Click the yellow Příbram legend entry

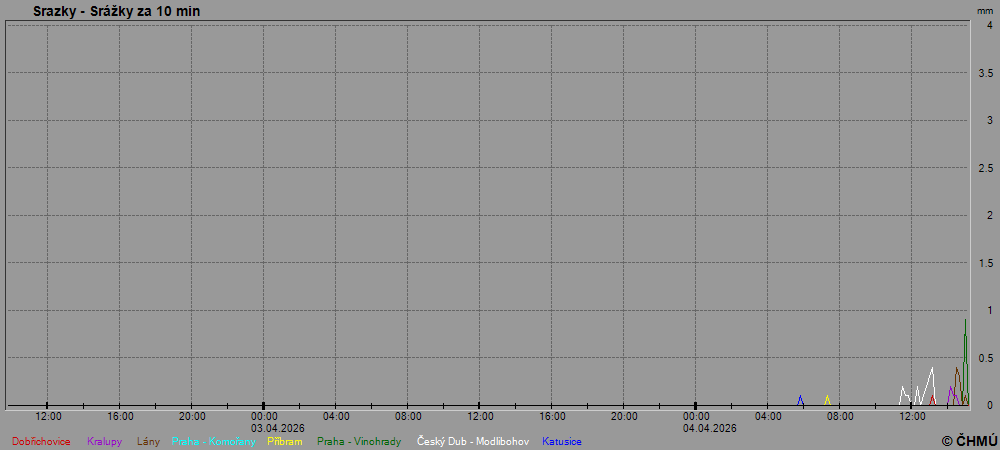click(286, 441)
